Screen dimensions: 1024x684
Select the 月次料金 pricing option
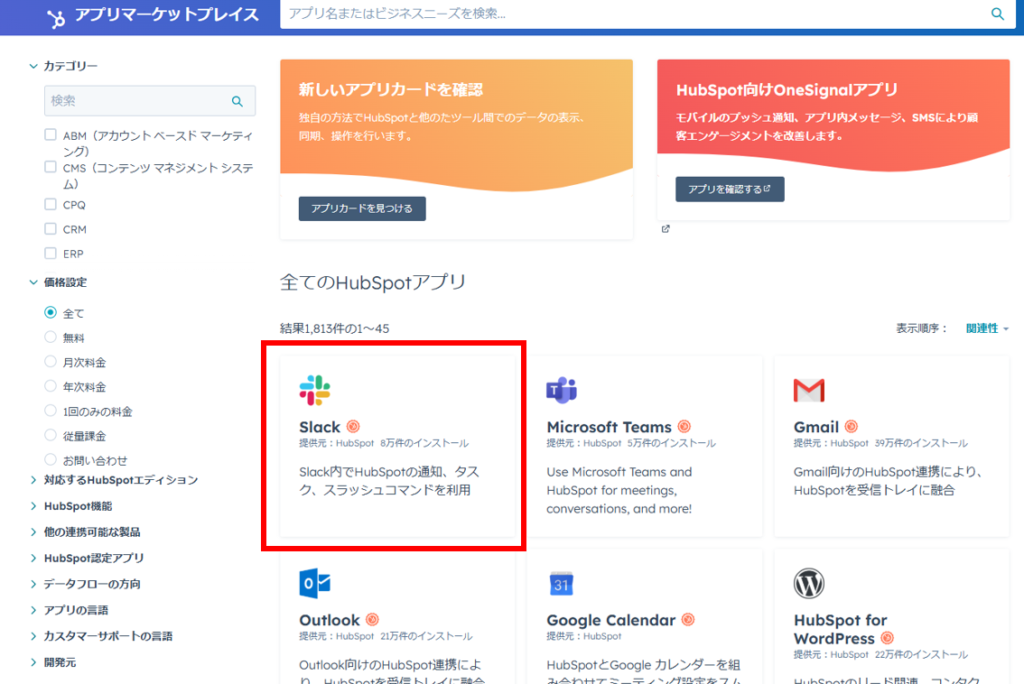(x=50, y=361)
